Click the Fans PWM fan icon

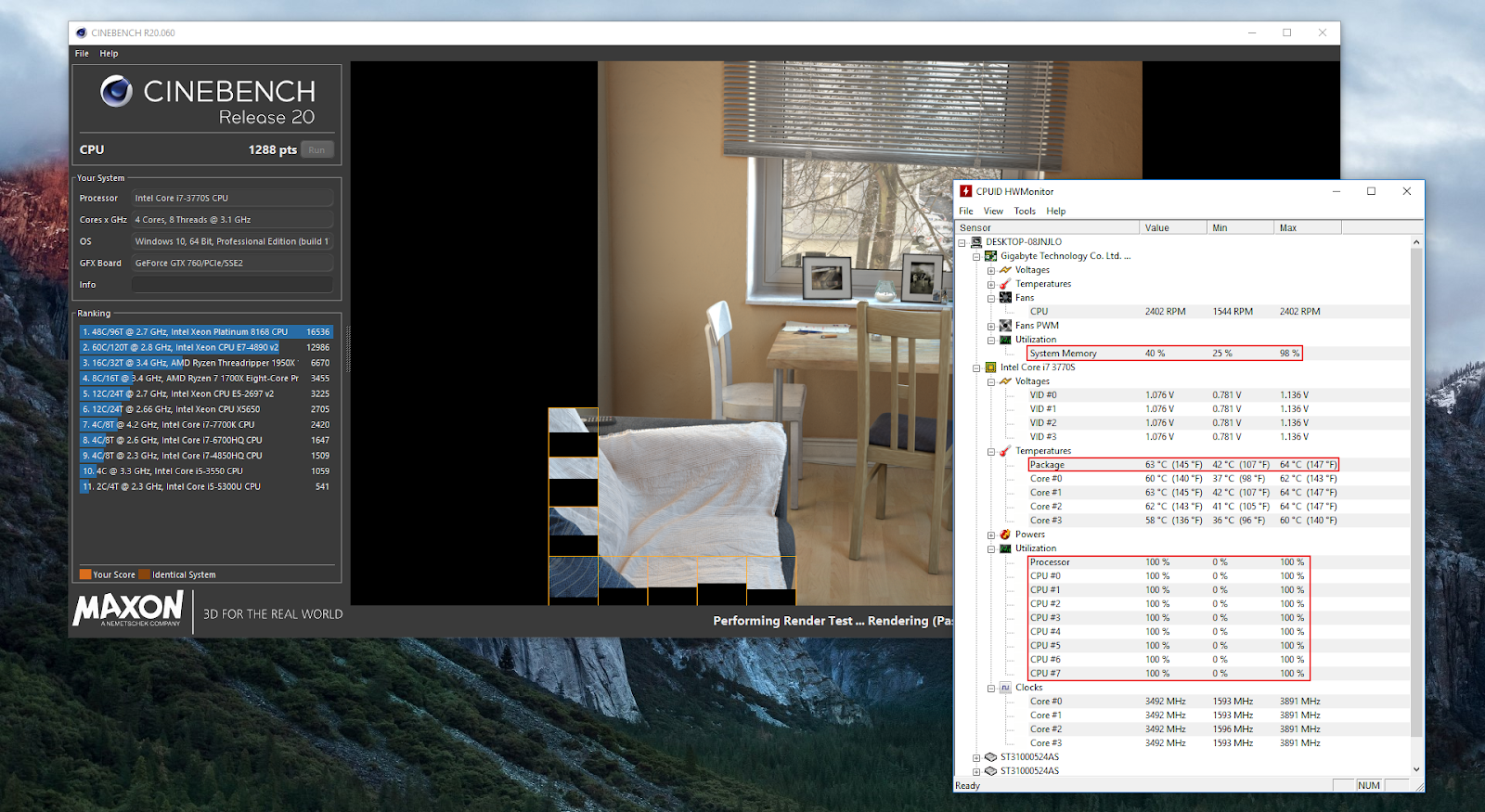pyautogui.click(x=1005, y=326)
